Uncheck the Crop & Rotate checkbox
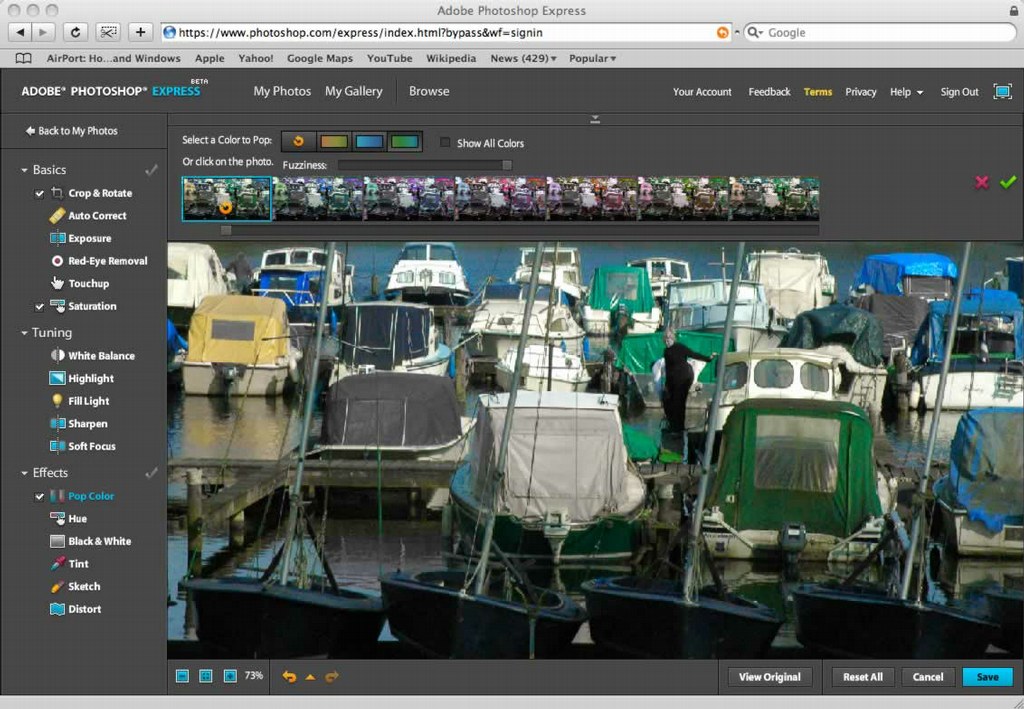1024x709 pixels. click(40, 194)
